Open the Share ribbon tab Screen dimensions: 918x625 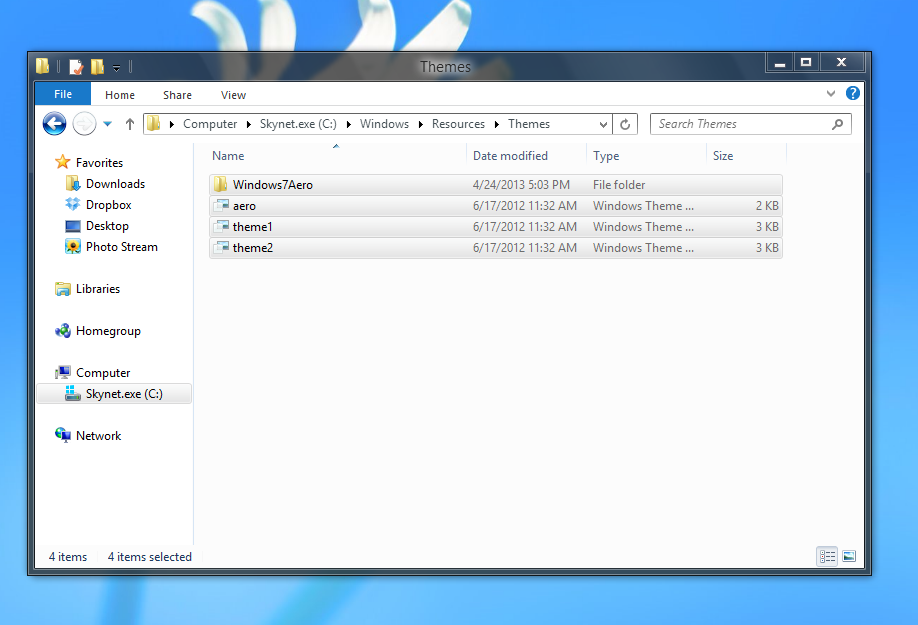[177, 95]
